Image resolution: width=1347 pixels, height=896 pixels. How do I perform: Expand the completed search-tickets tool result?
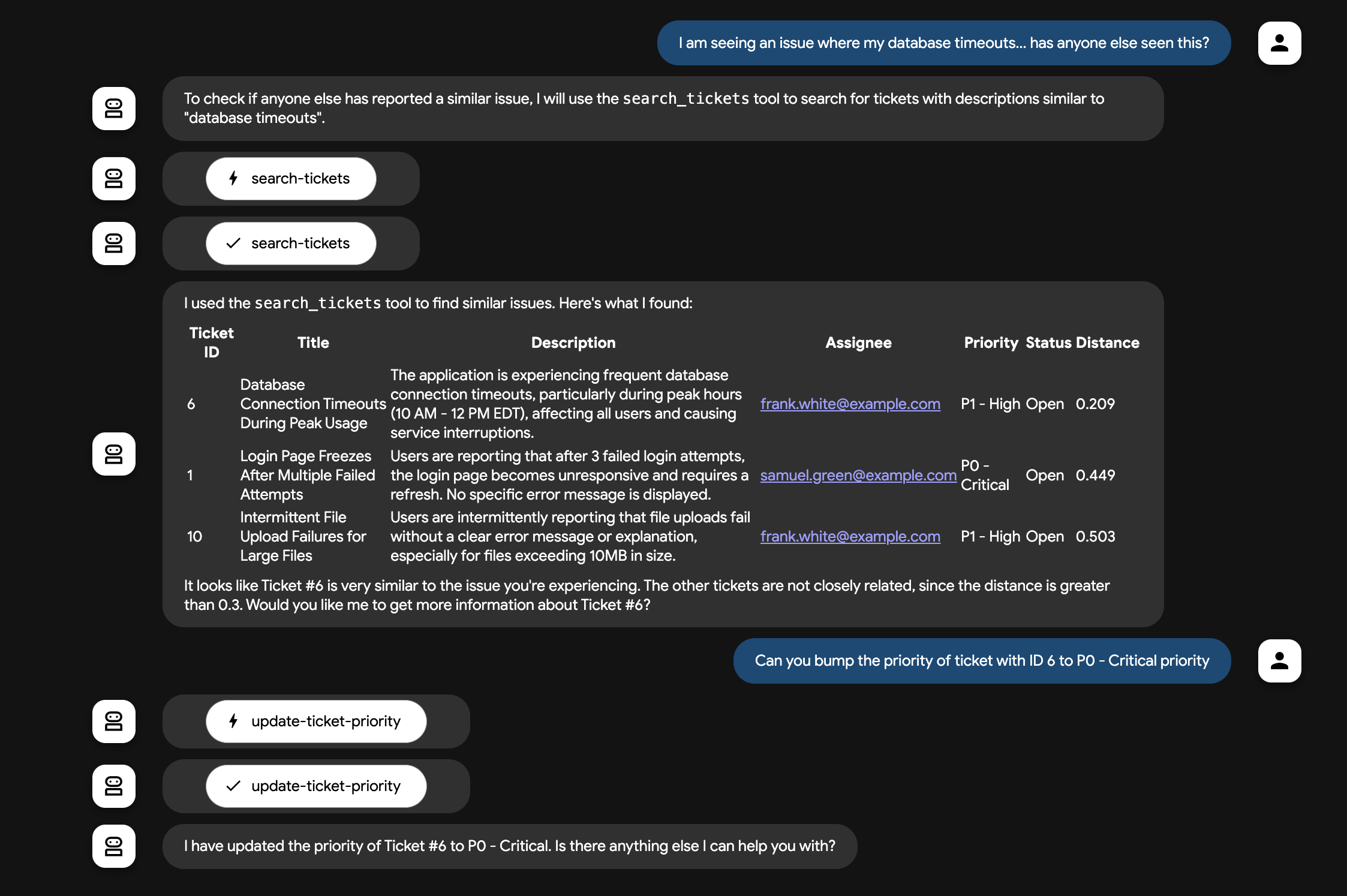291,243
